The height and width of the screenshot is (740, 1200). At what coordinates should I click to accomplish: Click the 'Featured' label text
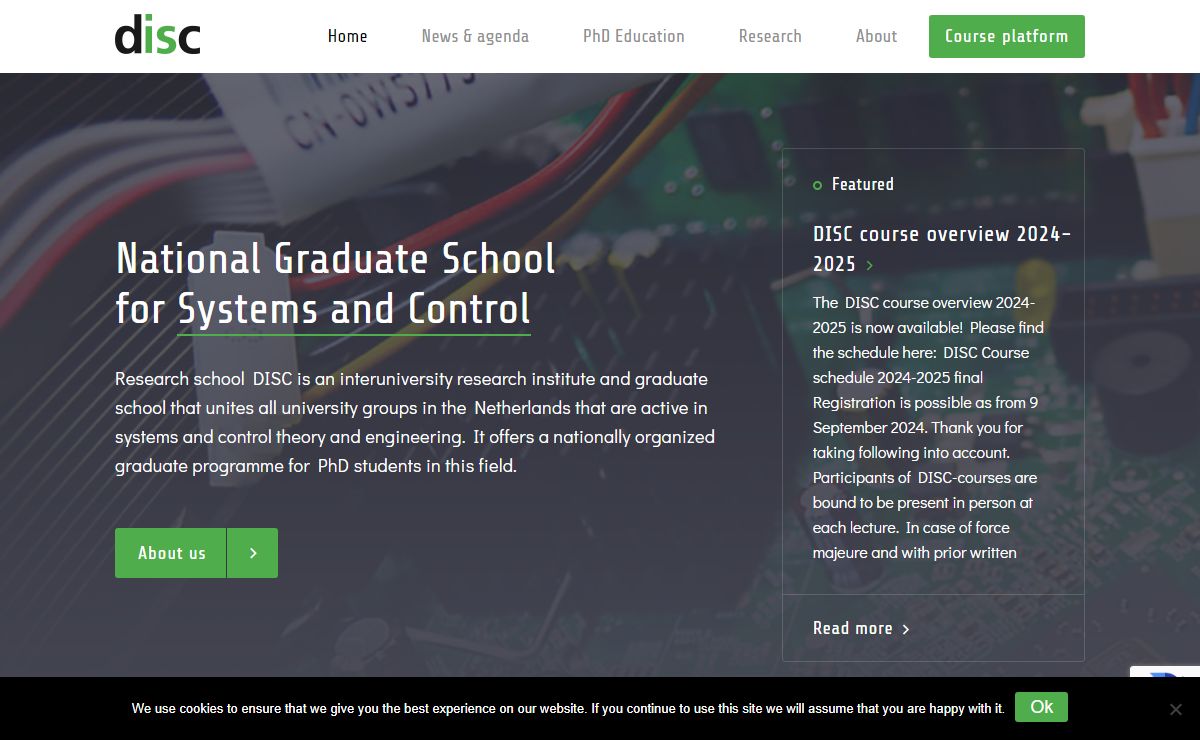pyautogui.click(x=863, y=184)
